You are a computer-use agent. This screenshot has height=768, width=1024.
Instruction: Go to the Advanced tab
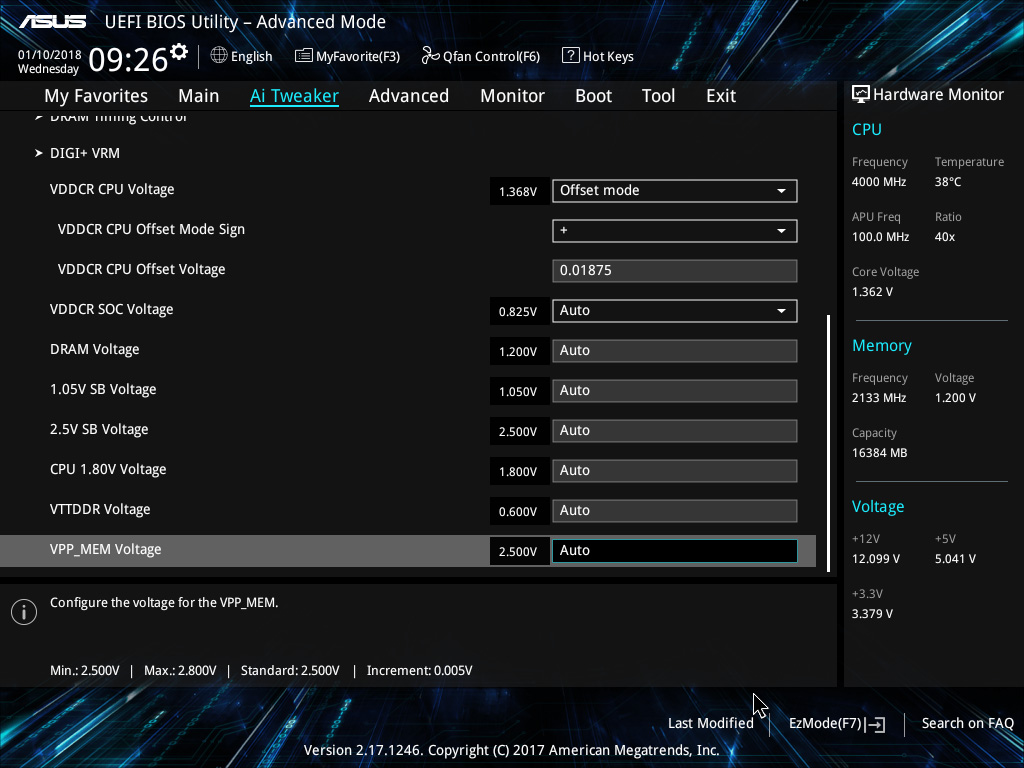coord(409,96)
